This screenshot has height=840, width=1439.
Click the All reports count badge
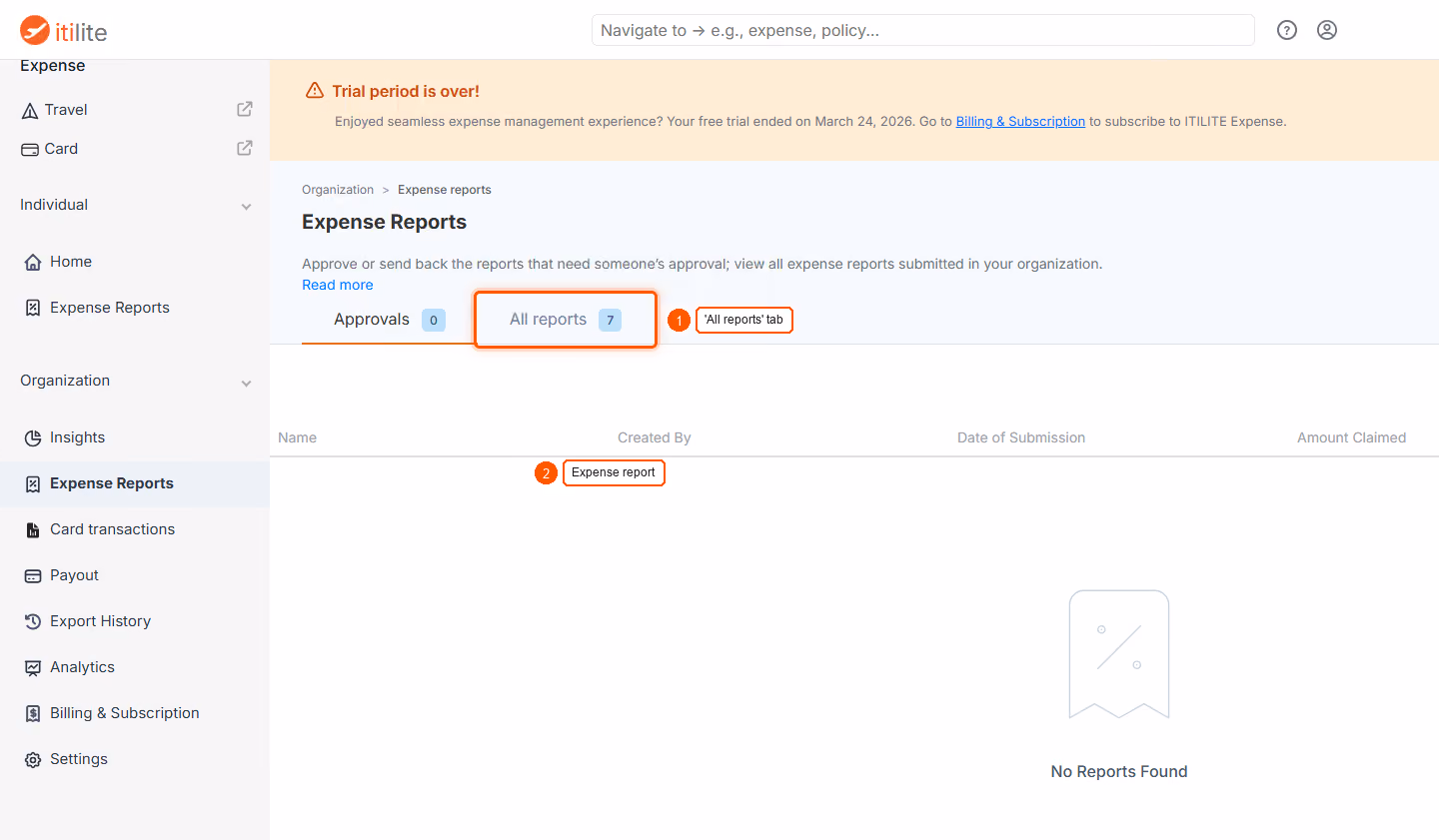click(611, 320)
